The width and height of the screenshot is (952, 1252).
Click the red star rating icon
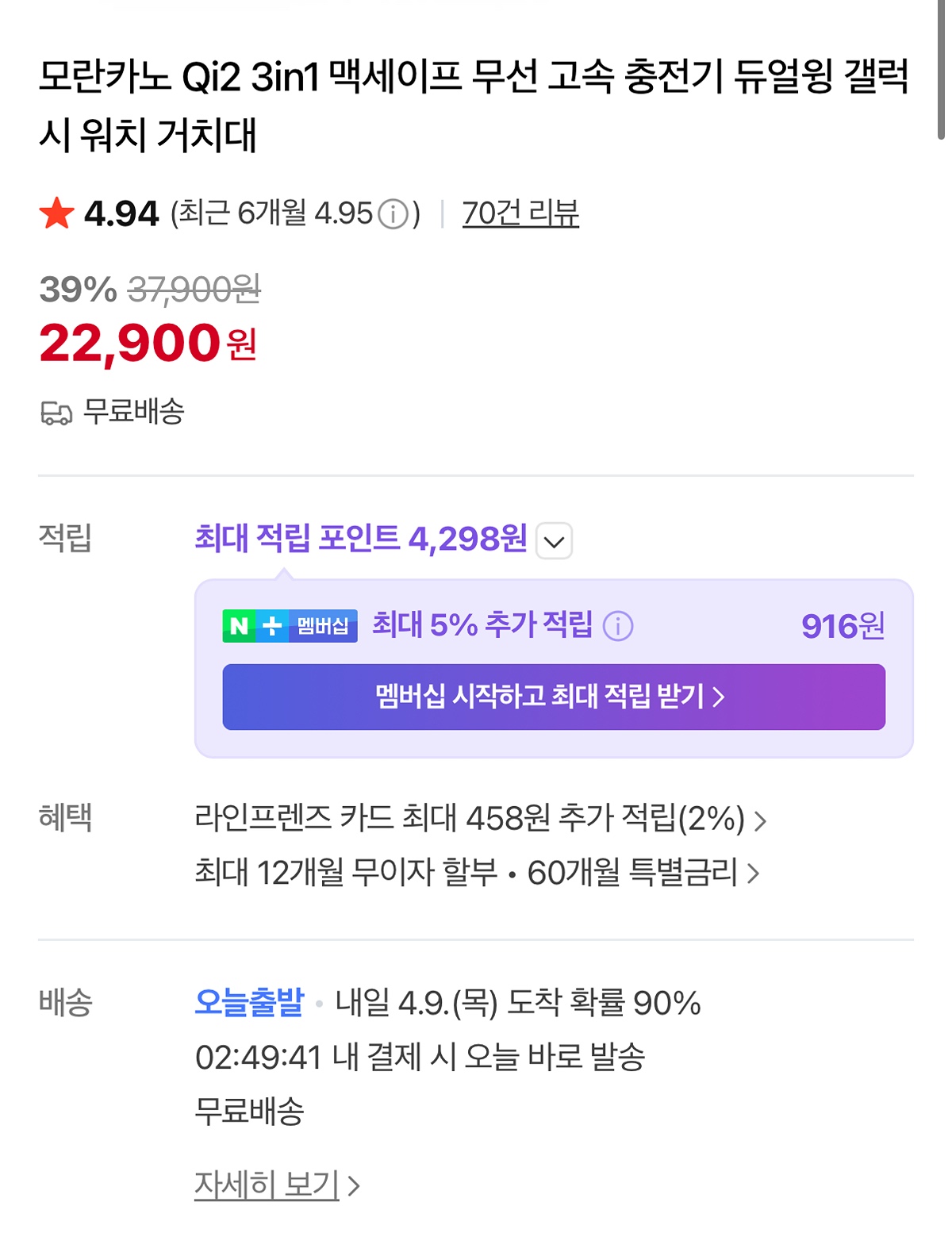[56, 213]
